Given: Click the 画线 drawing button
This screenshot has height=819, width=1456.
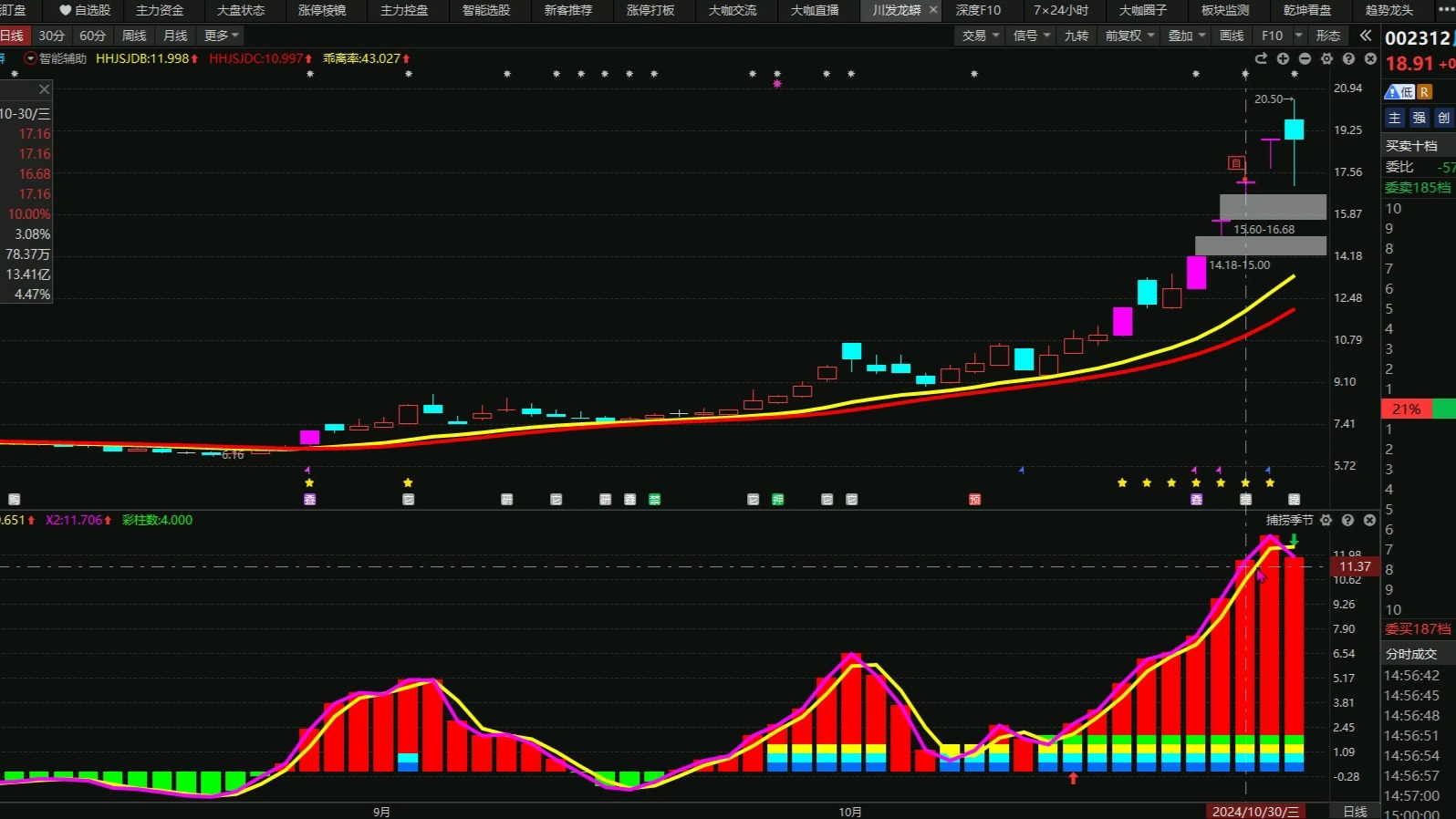Looking at the screenshot, I should (1232, 36).
